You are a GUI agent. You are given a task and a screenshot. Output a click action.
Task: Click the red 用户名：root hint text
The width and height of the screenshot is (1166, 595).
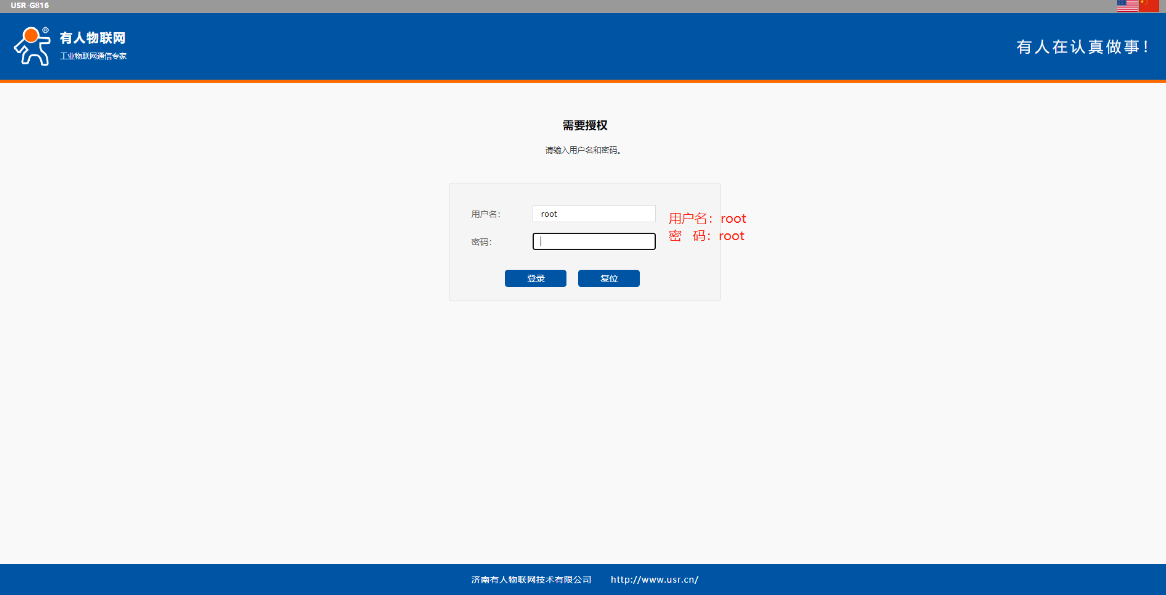(x=707, y=218)
